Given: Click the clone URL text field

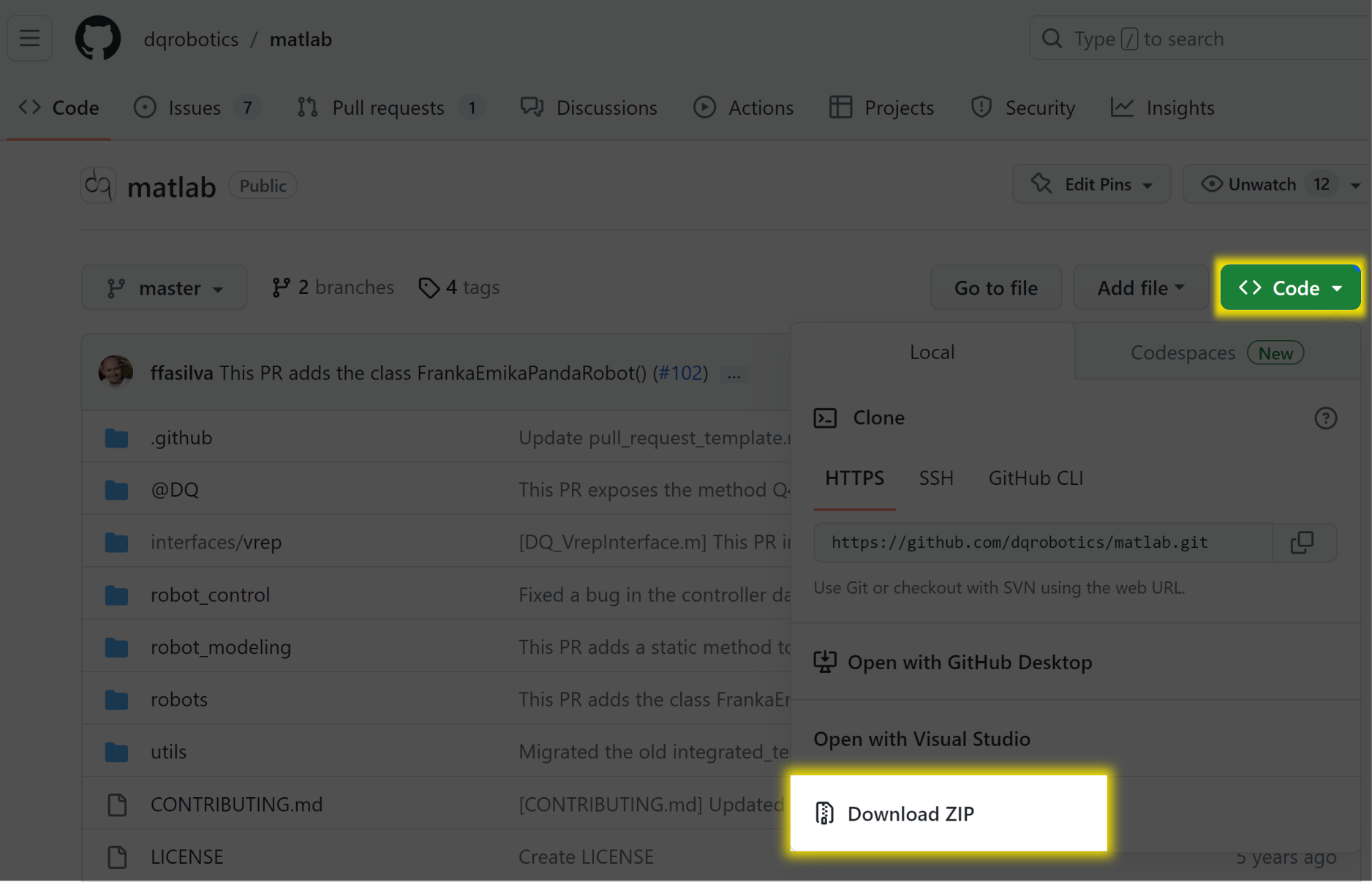Looking at the screenshot, I should click(1043, 542).
